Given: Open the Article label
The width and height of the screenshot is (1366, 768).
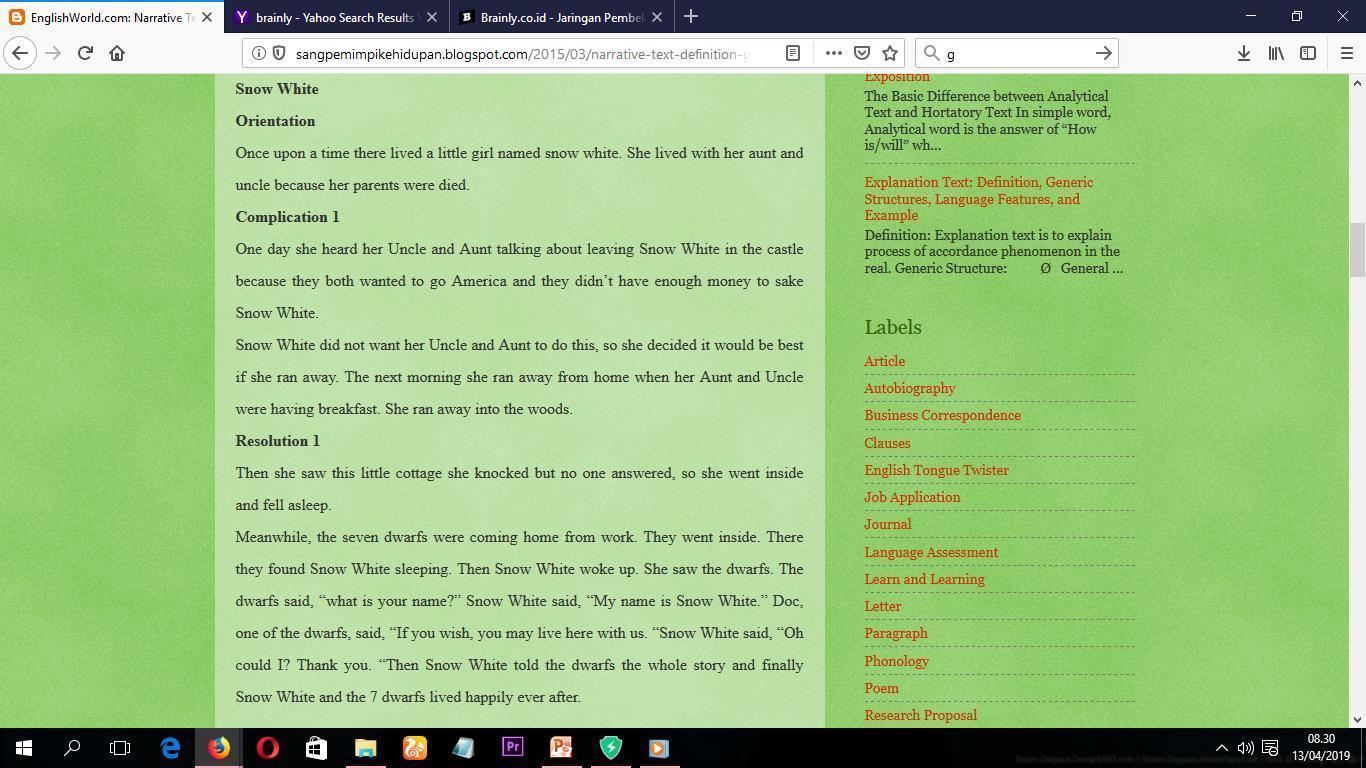Looking at the screenshot, I should (884, 361).
